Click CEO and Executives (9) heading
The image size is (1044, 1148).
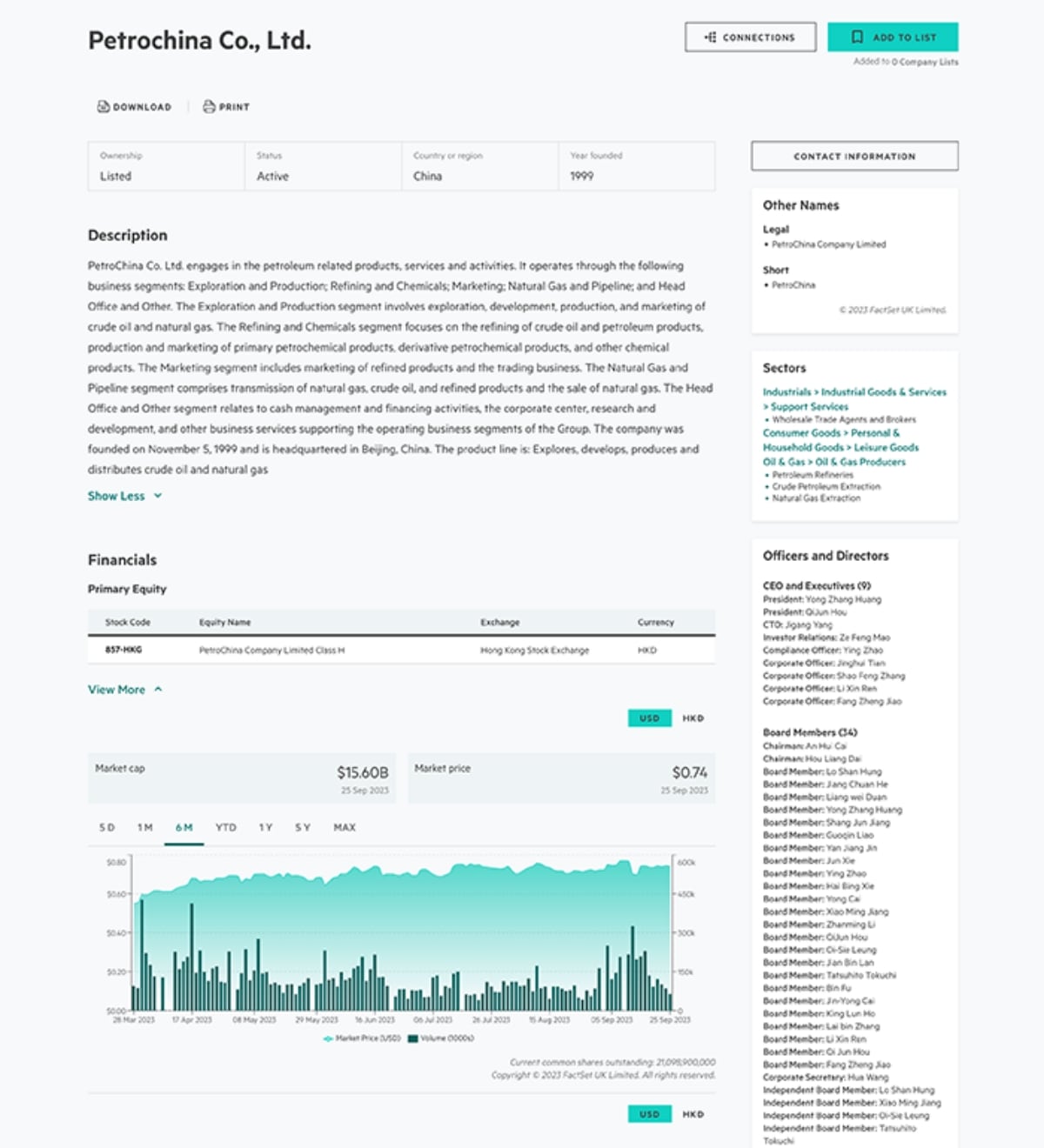pos(817,586)
